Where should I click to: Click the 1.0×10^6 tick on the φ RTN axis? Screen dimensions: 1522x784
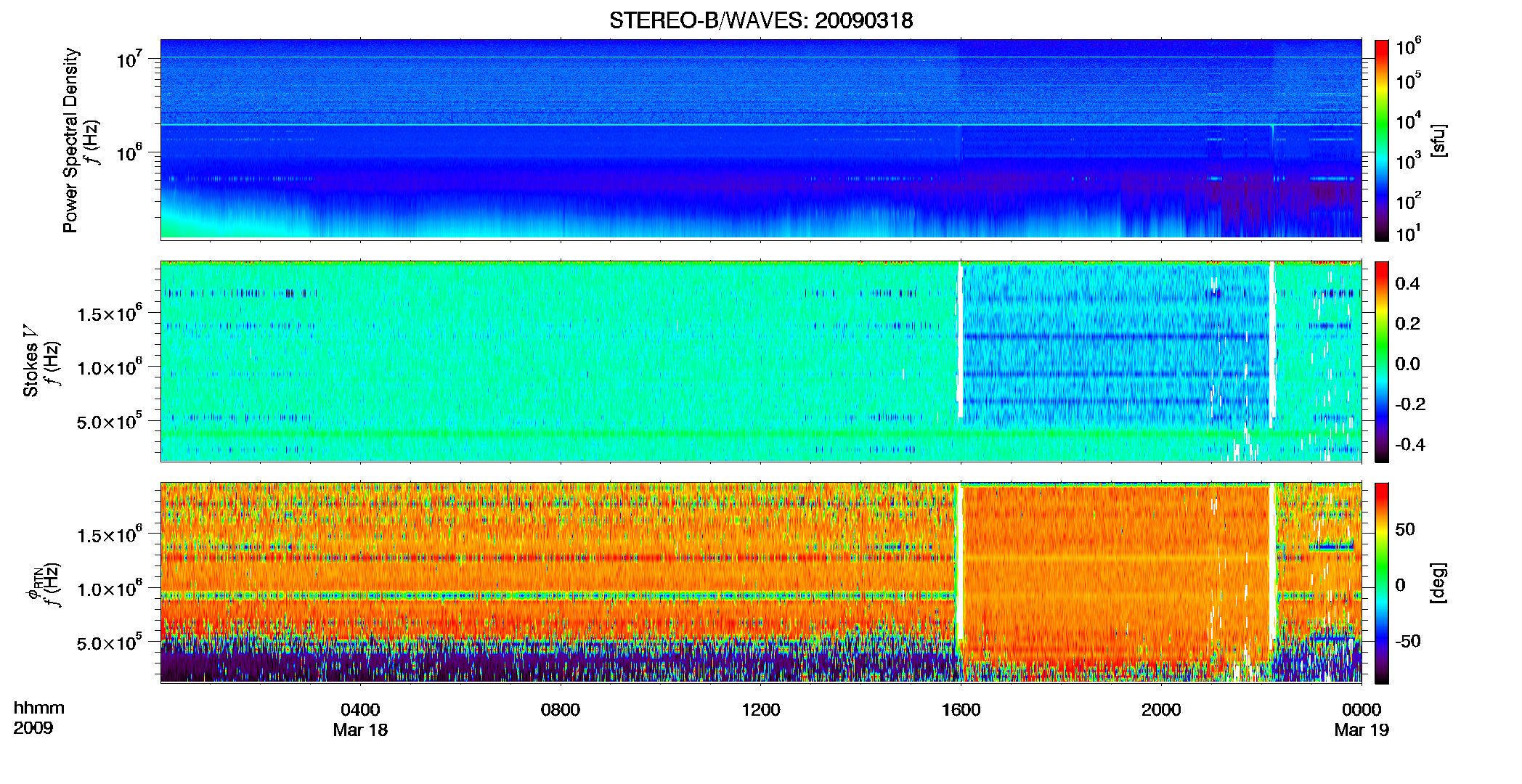point(110,589)
